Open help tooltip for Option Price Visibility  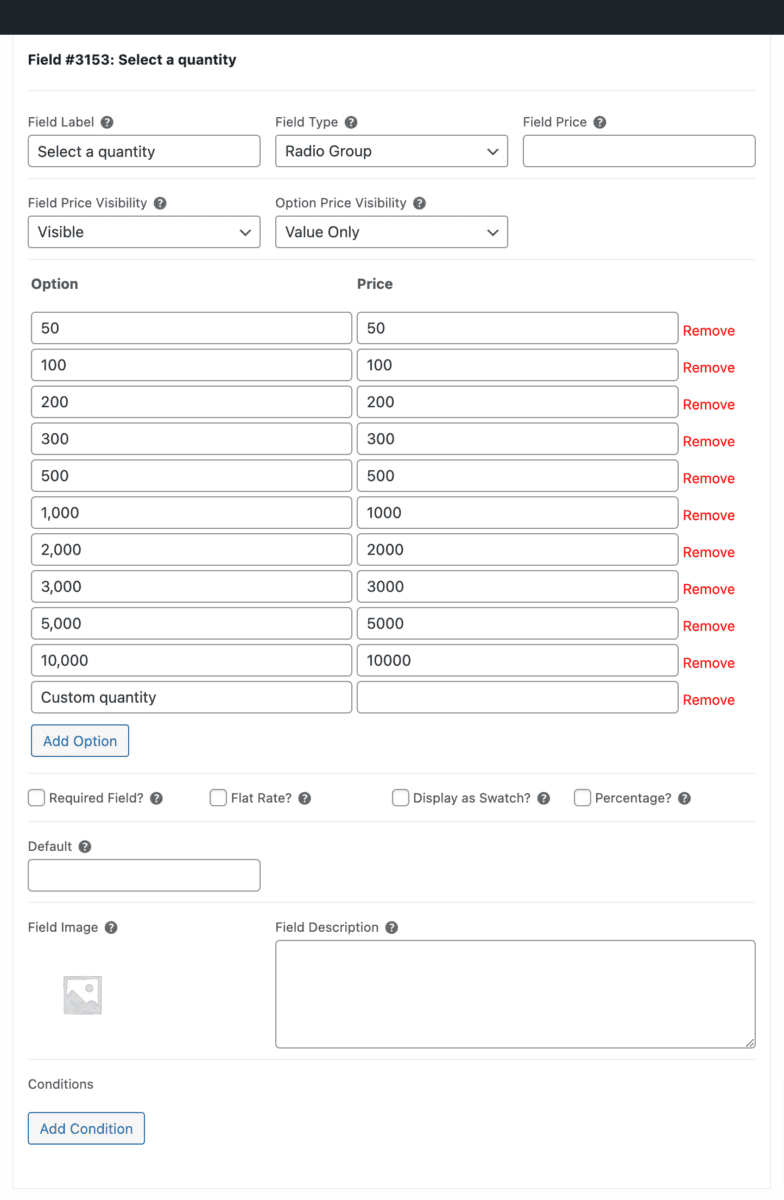coord(419,203)
